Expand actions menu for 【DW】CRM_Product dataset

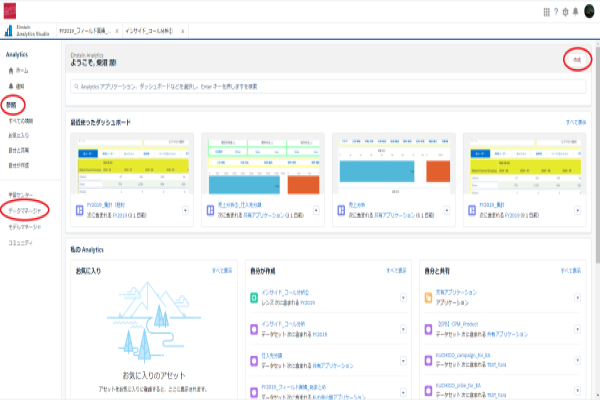[x=578, y=327]
